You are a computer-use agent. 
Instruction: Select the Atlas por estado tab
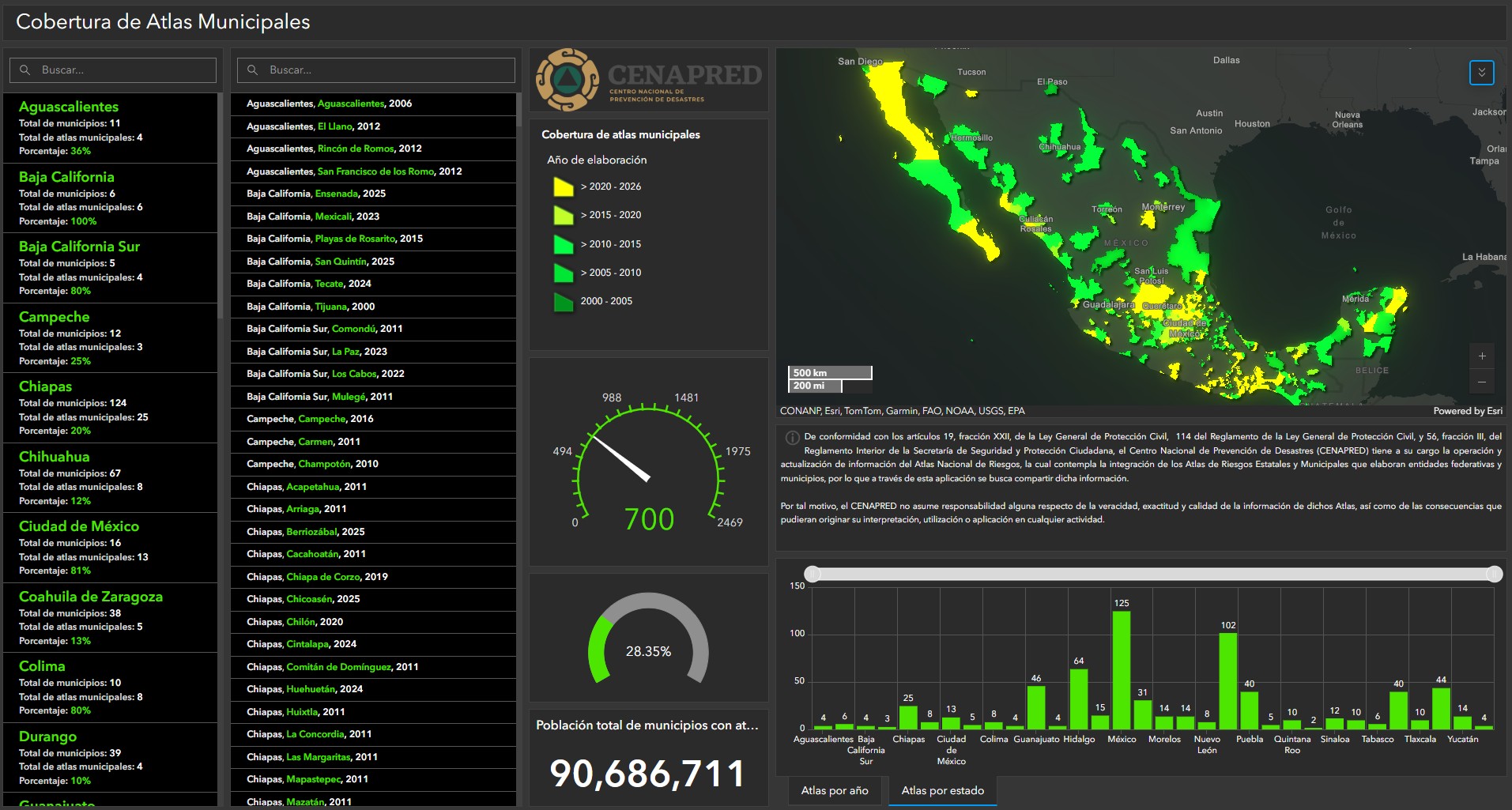point(943,790)
